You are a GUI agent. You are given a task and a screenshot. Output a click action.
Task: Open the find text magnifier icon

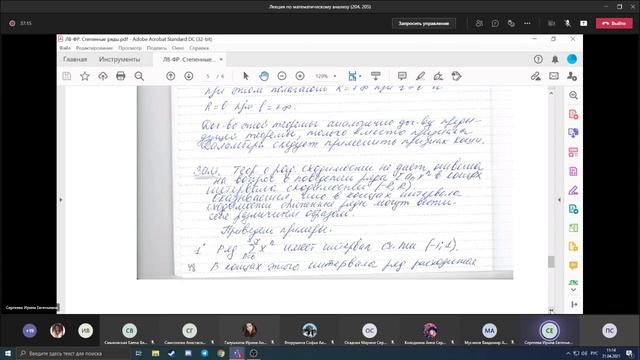pyautogui.click(x=139, y=76)
